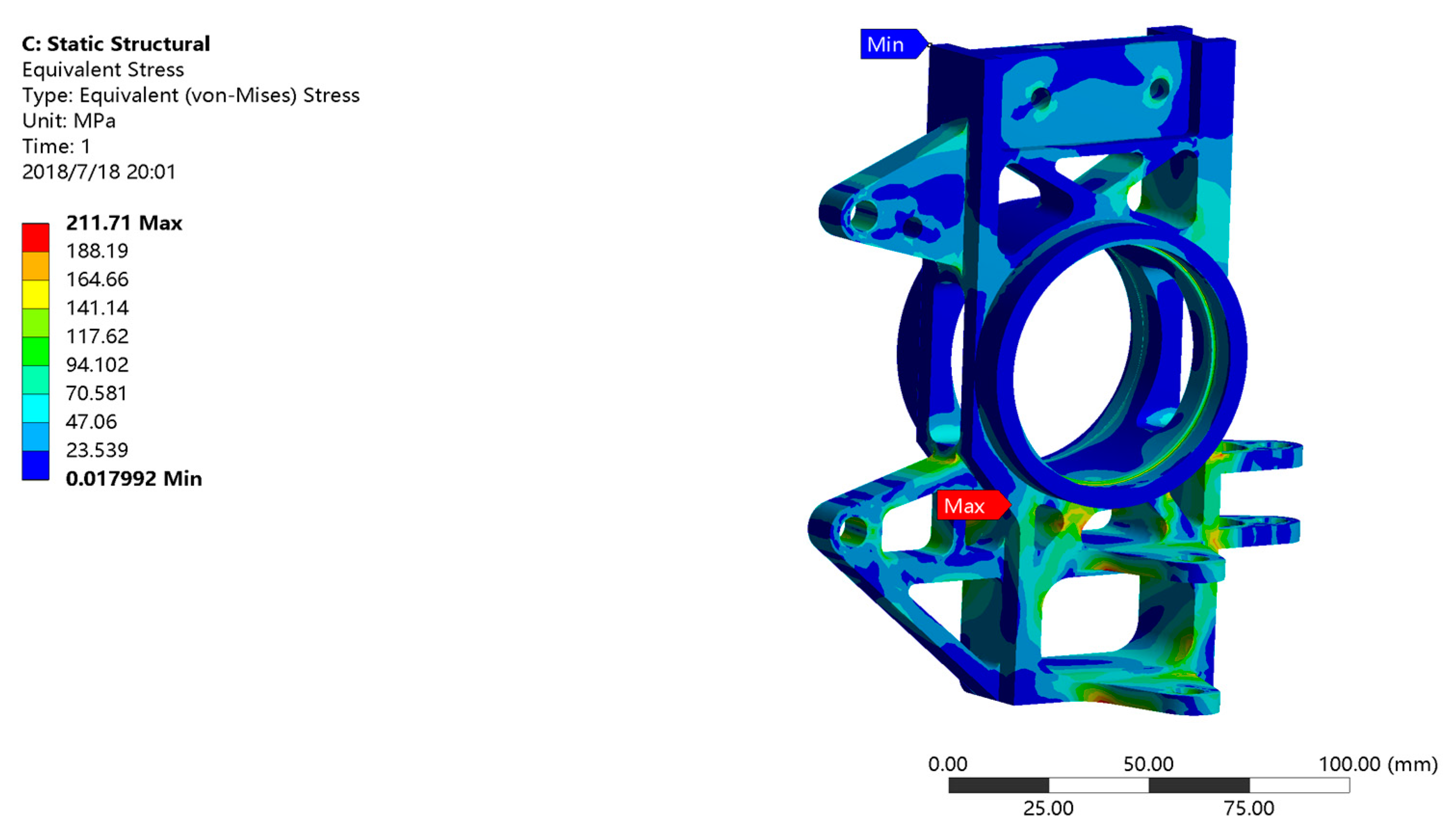Click the Equivalent Stress label
Viewport: 1456px width, 836px height.
(103, 69)
